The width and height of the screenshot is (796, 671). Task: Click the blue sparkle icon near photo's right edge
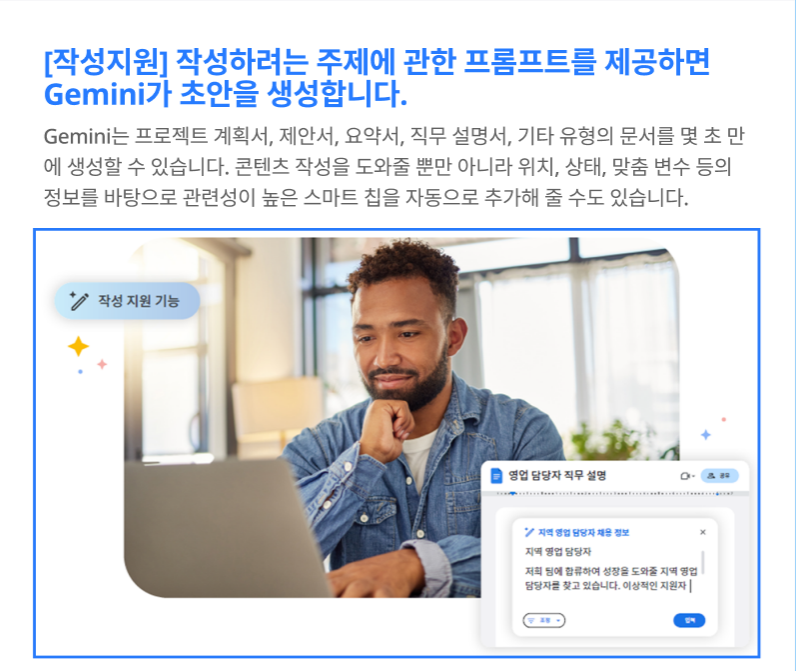point(706,434)
